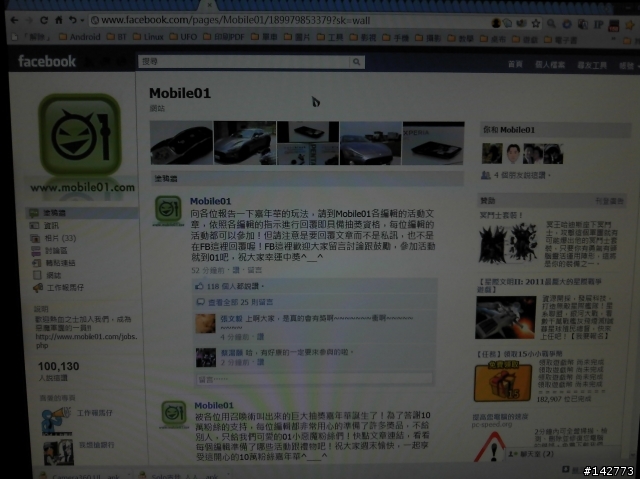Open the browser home page icon
This screenshot has height=479, width=640.
point(59,20)
